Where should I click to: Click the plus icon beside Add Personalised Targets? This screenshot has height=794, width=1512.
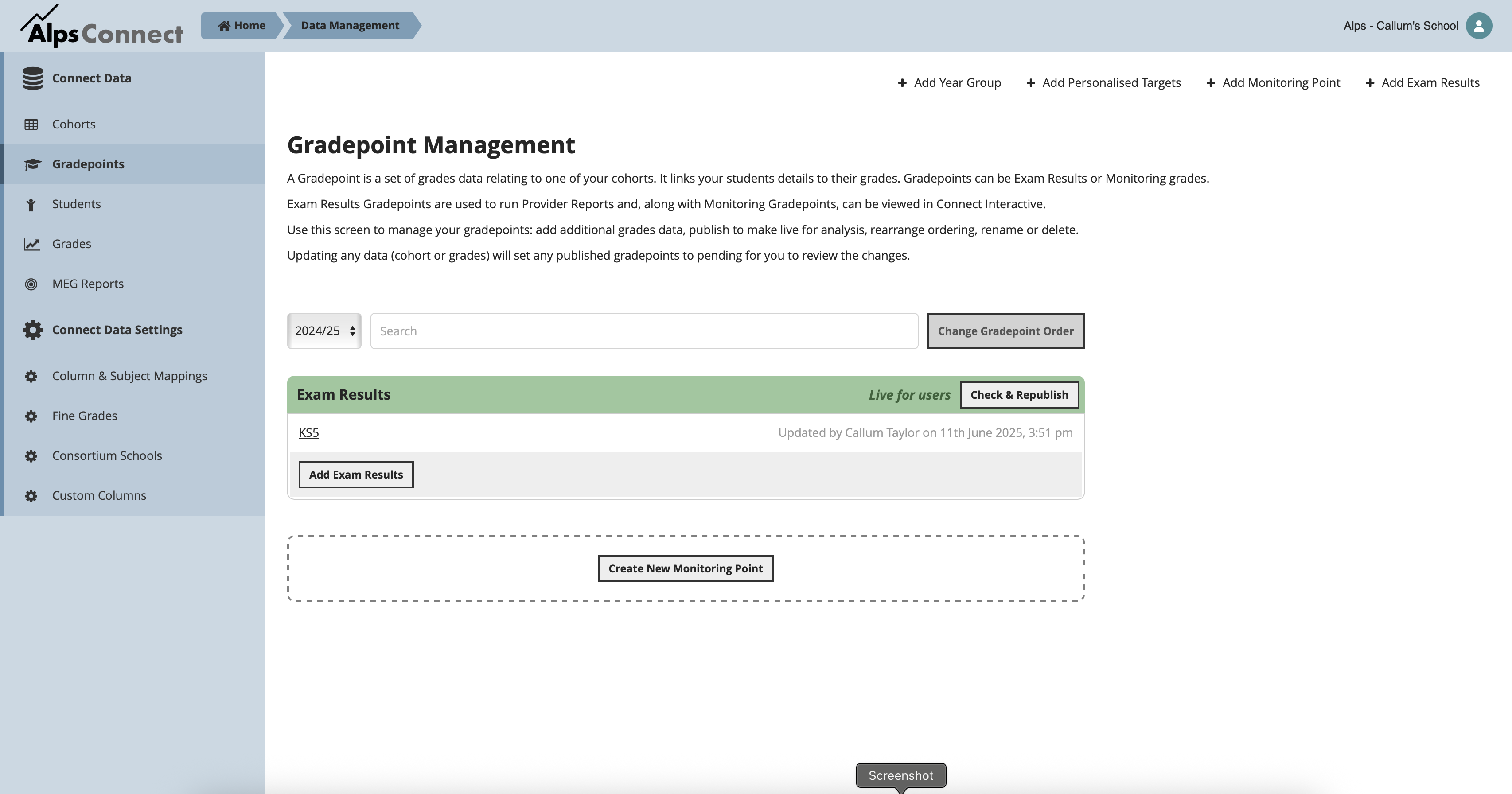(1031, 83)
